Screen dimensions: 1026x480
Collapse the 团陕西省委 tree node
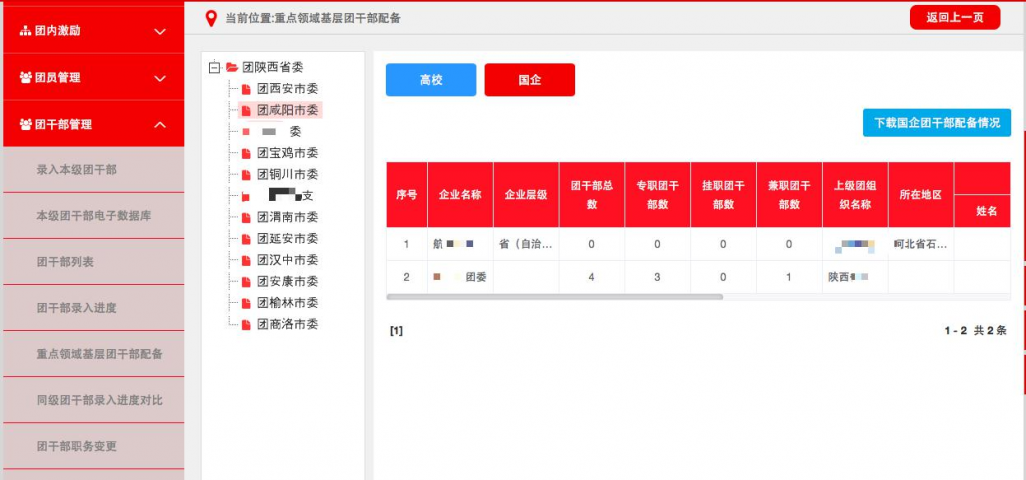214,67
